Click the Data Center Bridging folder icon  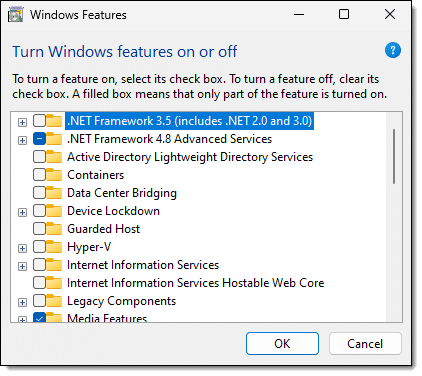pyautogui.click(x=54, y=193)
